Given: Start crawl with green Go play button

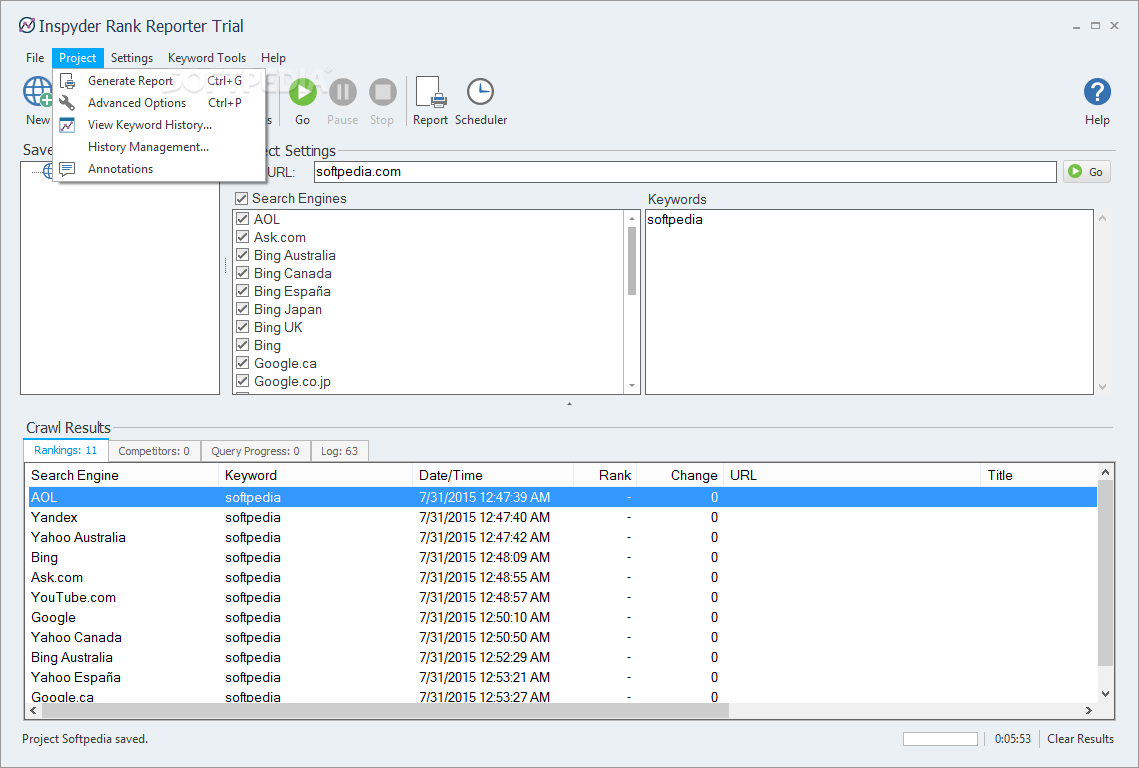Looking at the screenshot, I should pyautogui.click(x=302, y=92).
